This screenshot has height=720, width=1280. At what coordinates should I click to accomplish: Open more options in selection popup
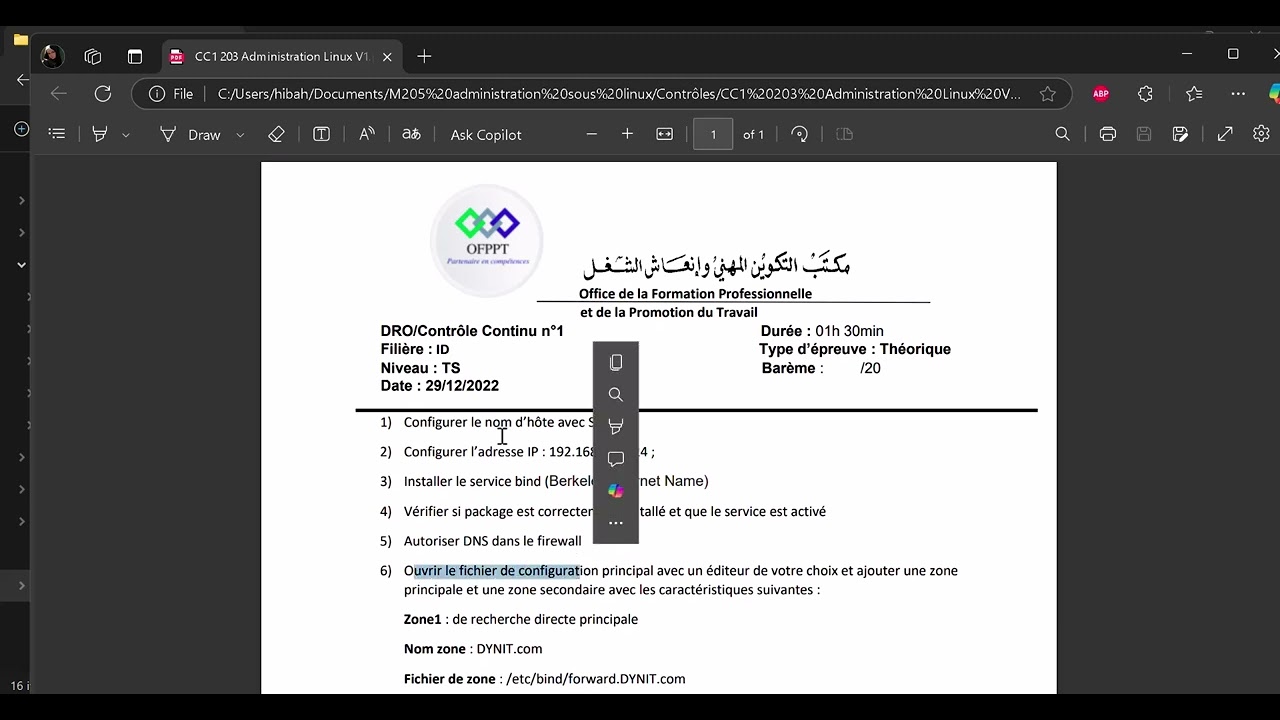[x=616, y=522]
